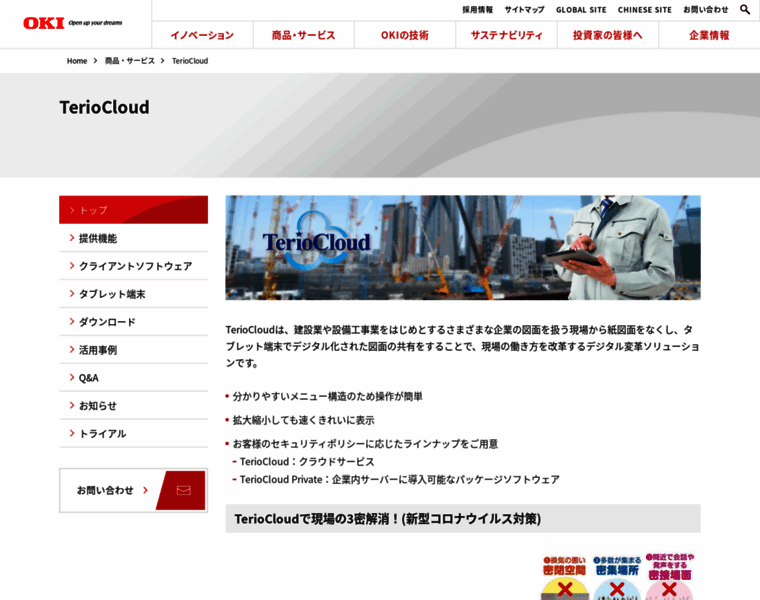The height and width of the screenshot is (600, 760).
Task: Select 提供機能 in the sidebar
Action: click(x=98, y=238)
